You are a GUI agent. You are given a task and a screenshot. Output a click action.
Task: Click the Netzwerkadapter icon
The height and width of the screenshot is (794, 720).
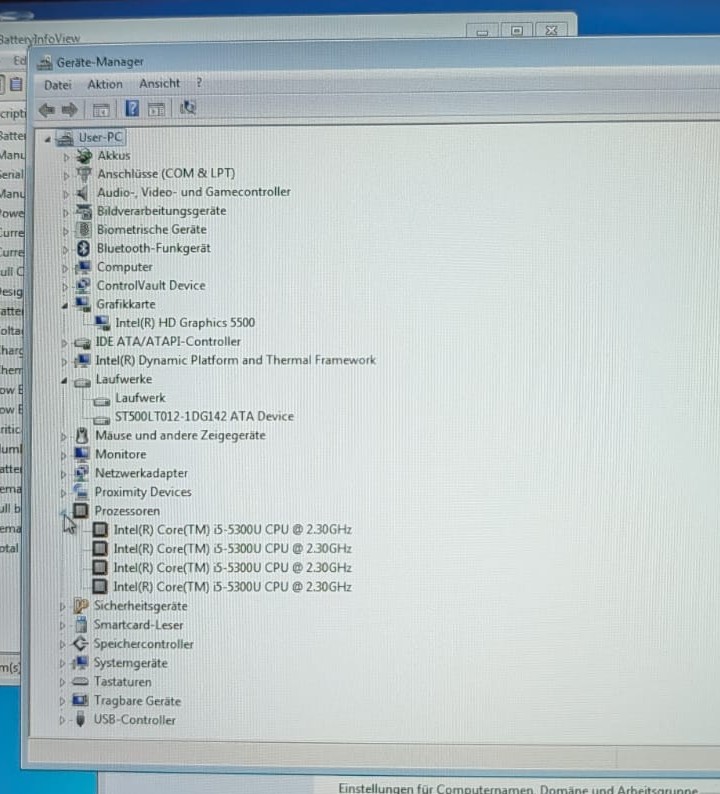tap(82, 473)
